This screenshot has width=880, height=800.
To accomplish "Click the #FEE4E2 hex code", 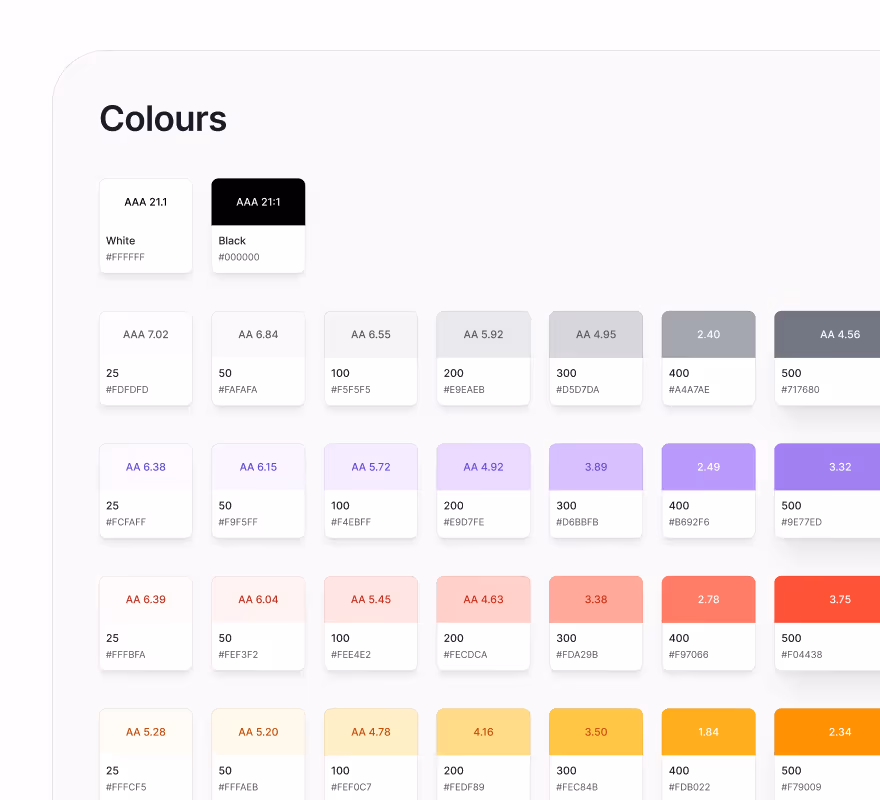I will (x=351, y=655).
